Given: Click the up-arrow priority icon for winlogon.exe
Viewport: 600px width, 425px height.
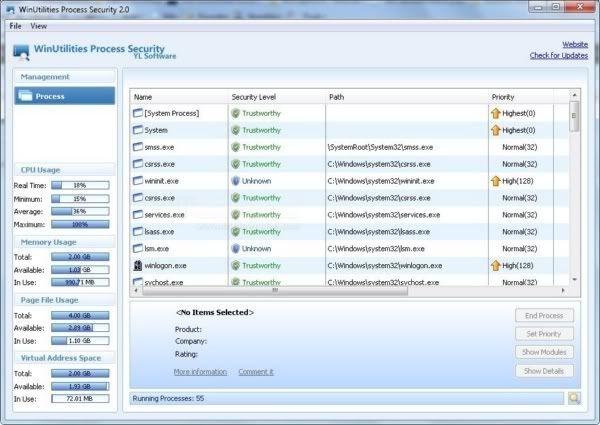Looking at the screenshot, I should click(496, 265).
